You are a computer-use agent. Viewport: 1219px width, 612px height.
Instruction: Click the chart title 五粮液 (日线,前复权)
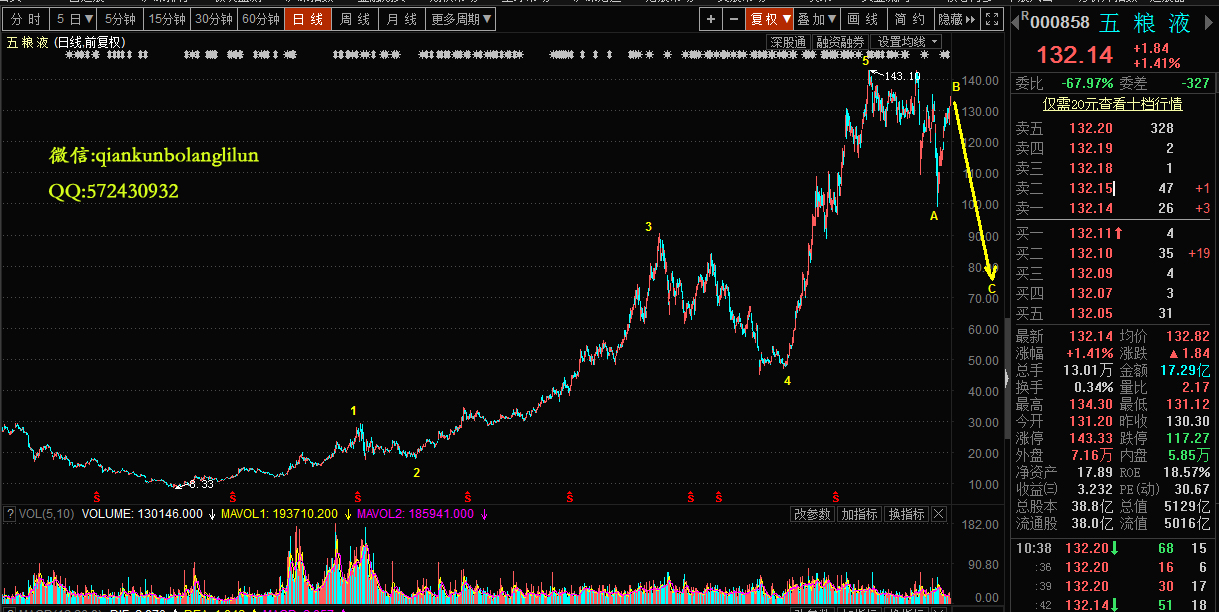(x=65, y=42)
